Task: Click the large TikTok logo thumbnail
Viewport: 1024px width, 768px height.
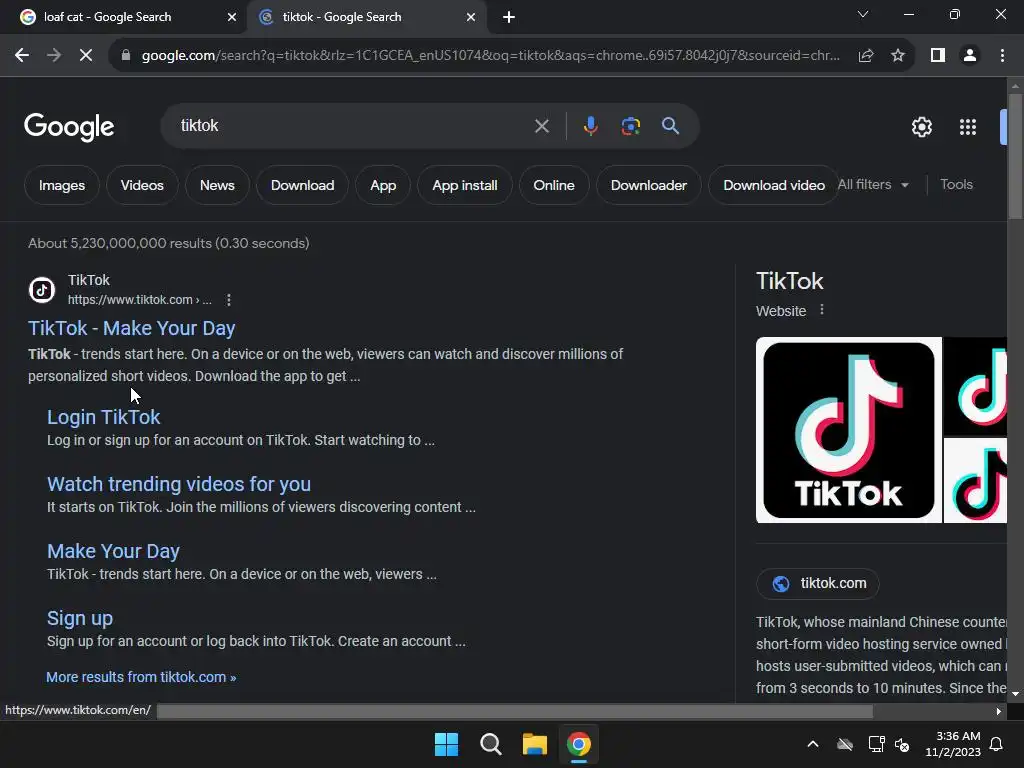Action: 848,430
